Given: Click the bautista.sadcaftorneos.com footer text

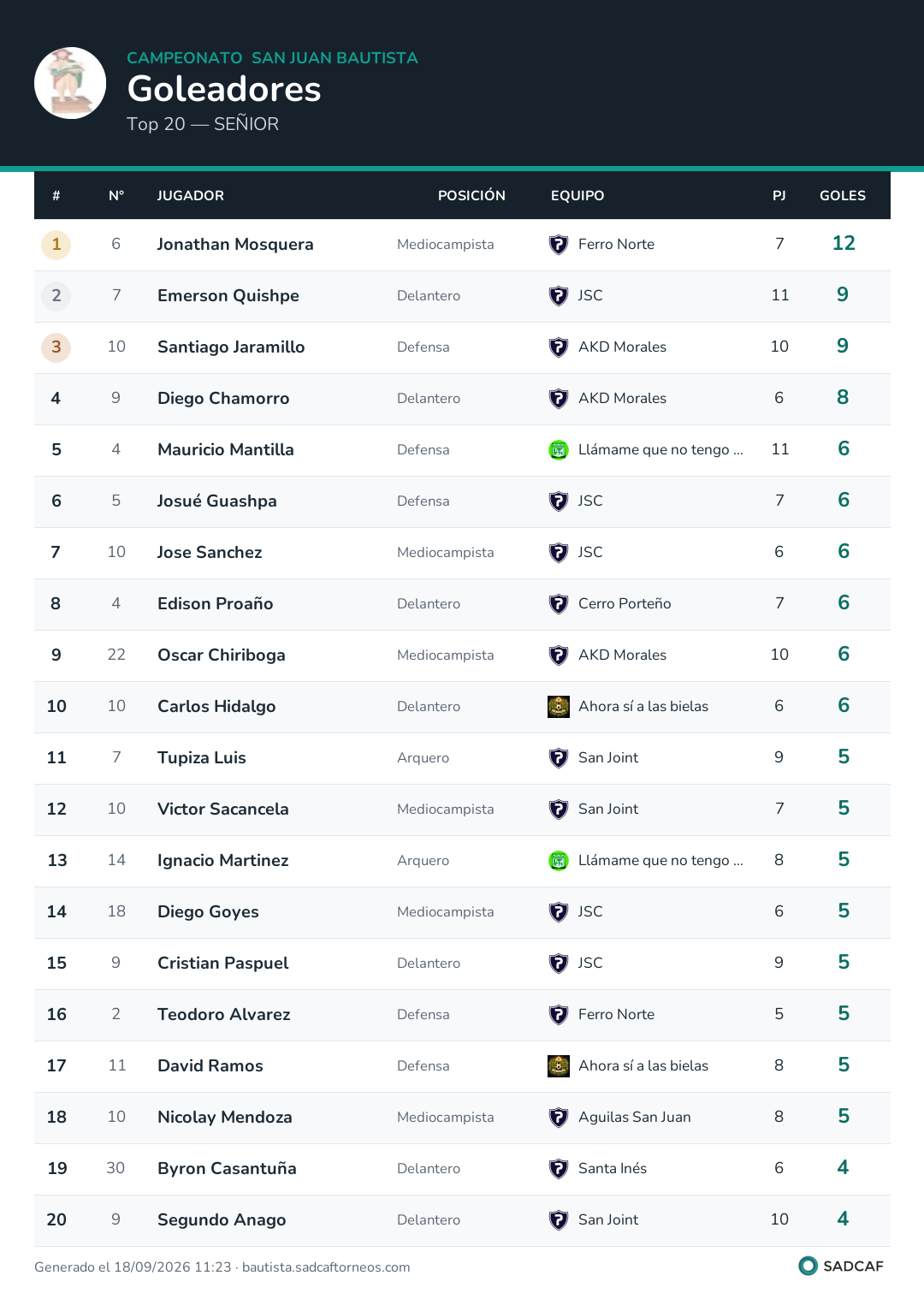Looking at the screenshot, I should [x=326, y=1267].
